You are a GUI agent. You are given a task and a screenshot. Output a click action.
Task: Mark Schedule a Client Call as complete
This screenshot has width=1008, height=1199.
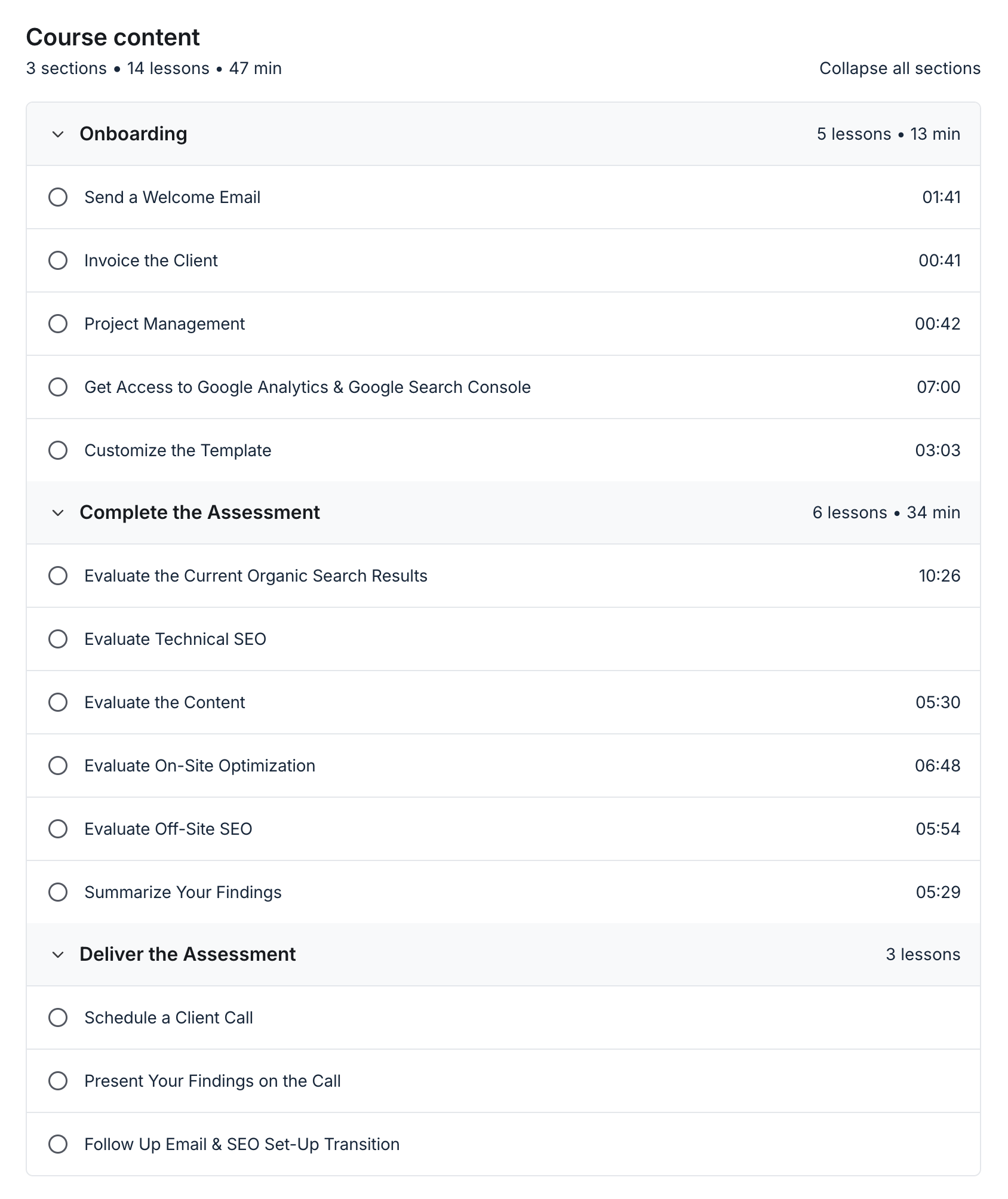coord(58,1017)
